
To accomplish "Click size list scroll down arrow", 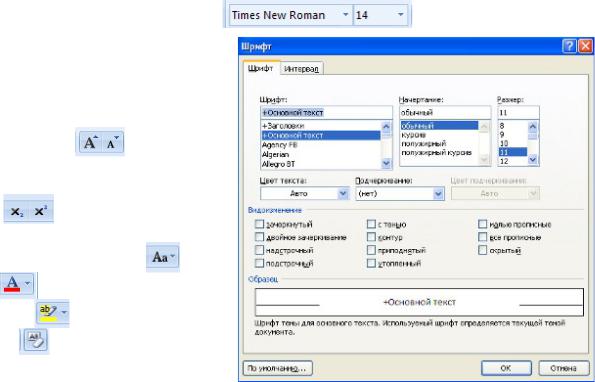I will pos(533,160).
